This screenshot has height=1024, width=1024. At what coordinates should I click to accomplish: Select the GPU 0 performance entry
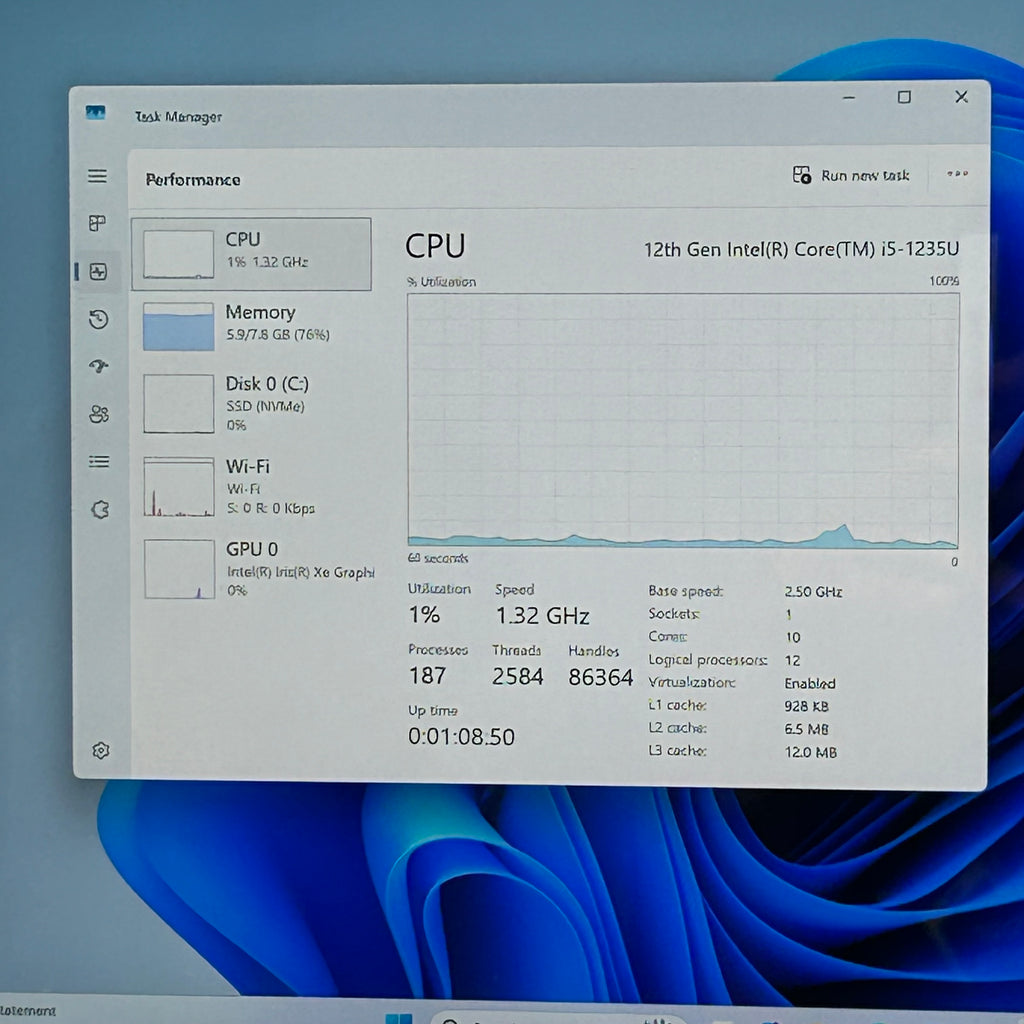click(251, 569)
